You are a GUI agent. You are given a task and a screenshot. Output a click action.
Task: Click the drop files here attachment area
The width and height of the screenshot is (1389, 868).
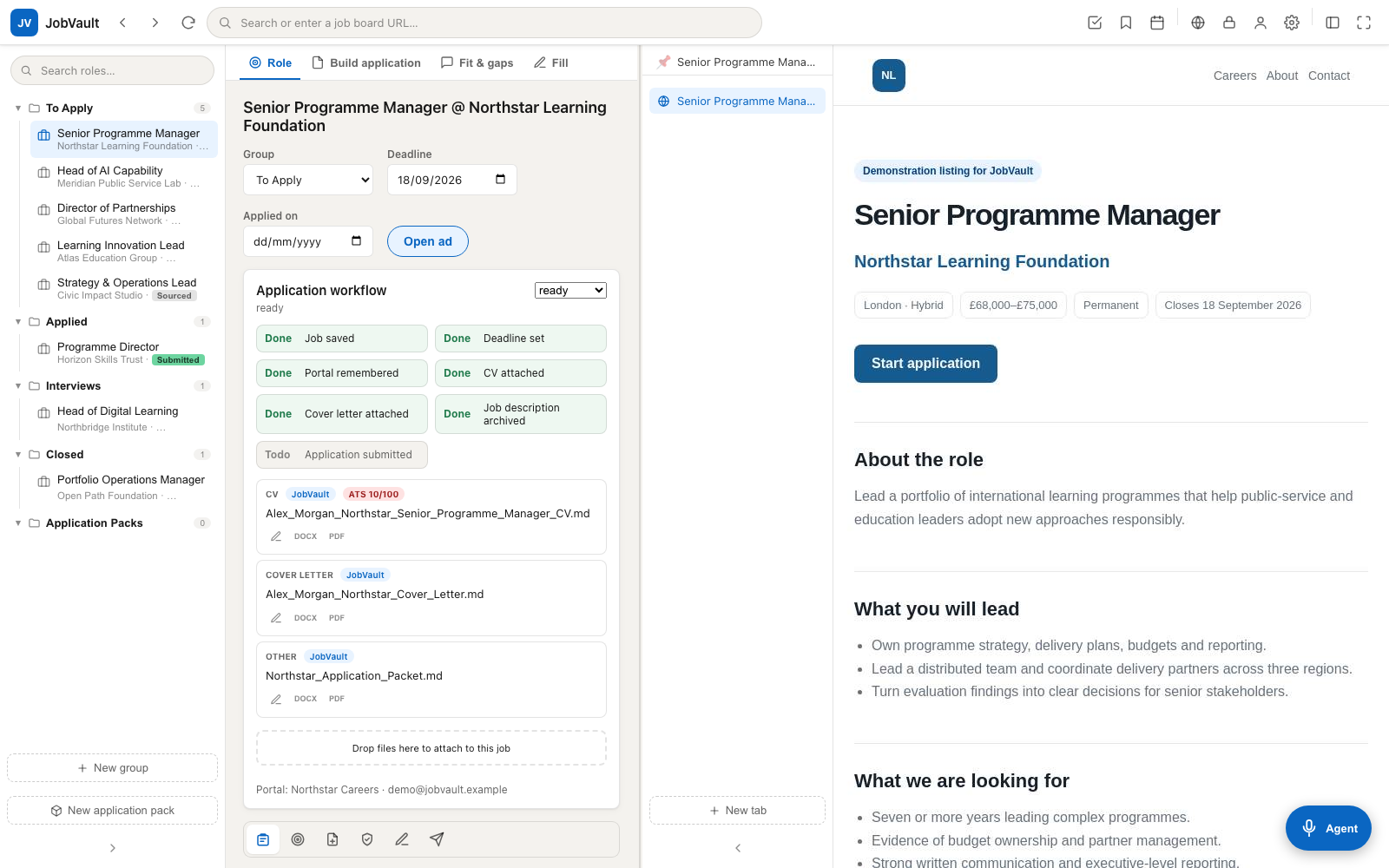431,748
